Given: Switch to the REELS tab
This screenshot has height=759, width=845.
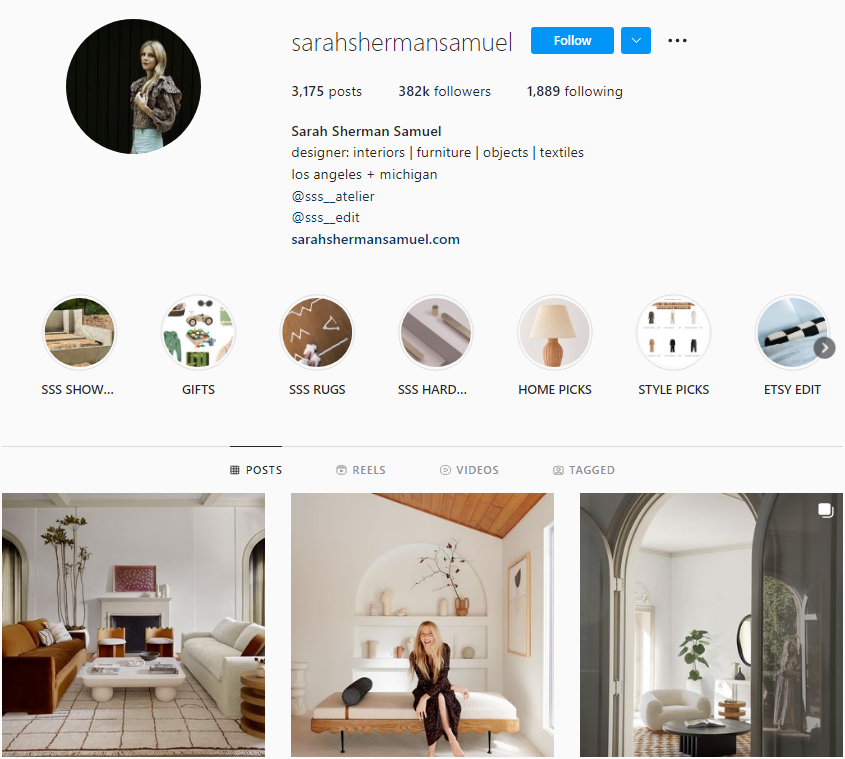Looking at the screenshot, I should [361, 470].
